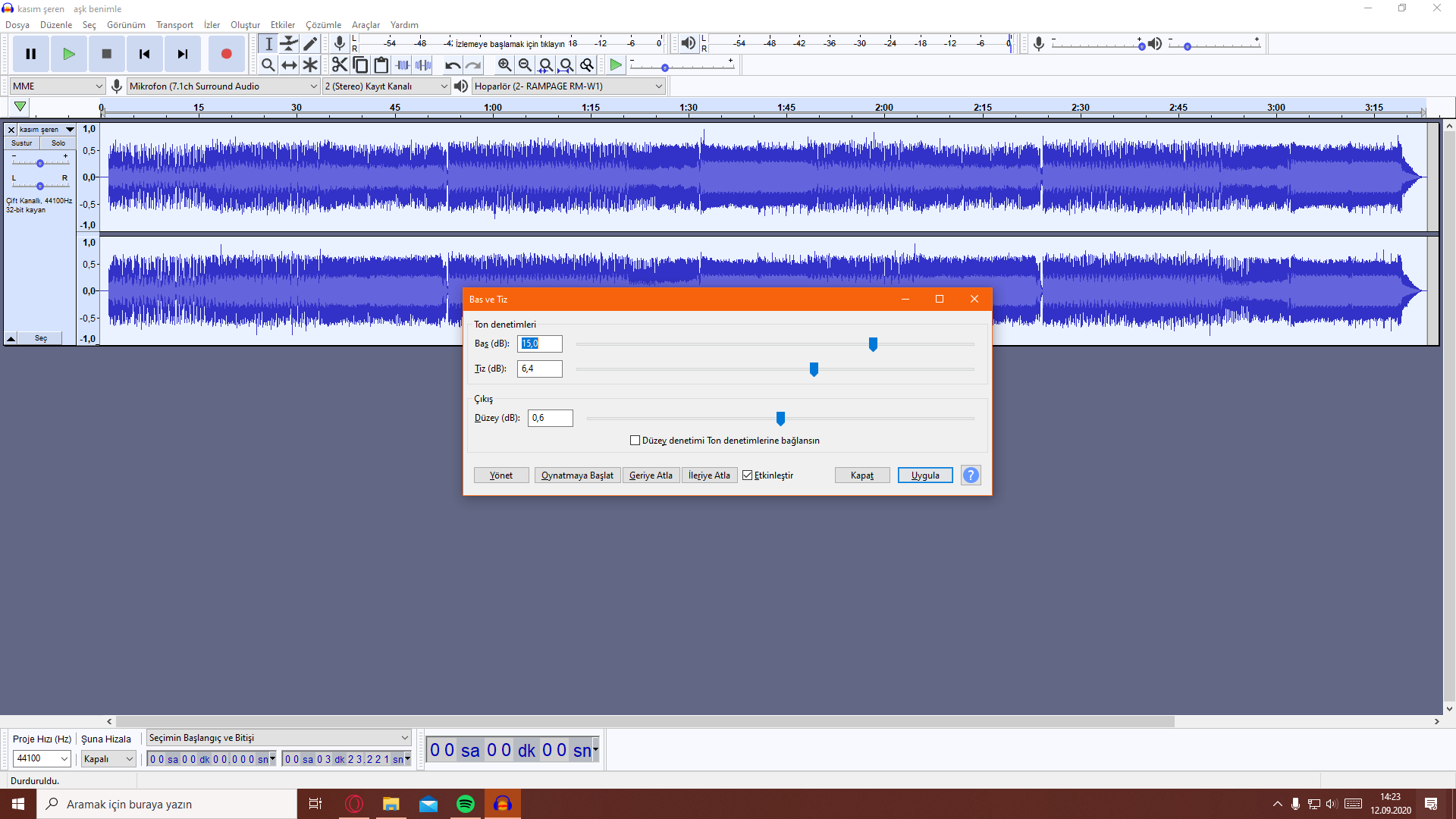This screenshot has width=1456, height=819.
Task: Select the Time Shift tool
Action: tap(289, 65)
